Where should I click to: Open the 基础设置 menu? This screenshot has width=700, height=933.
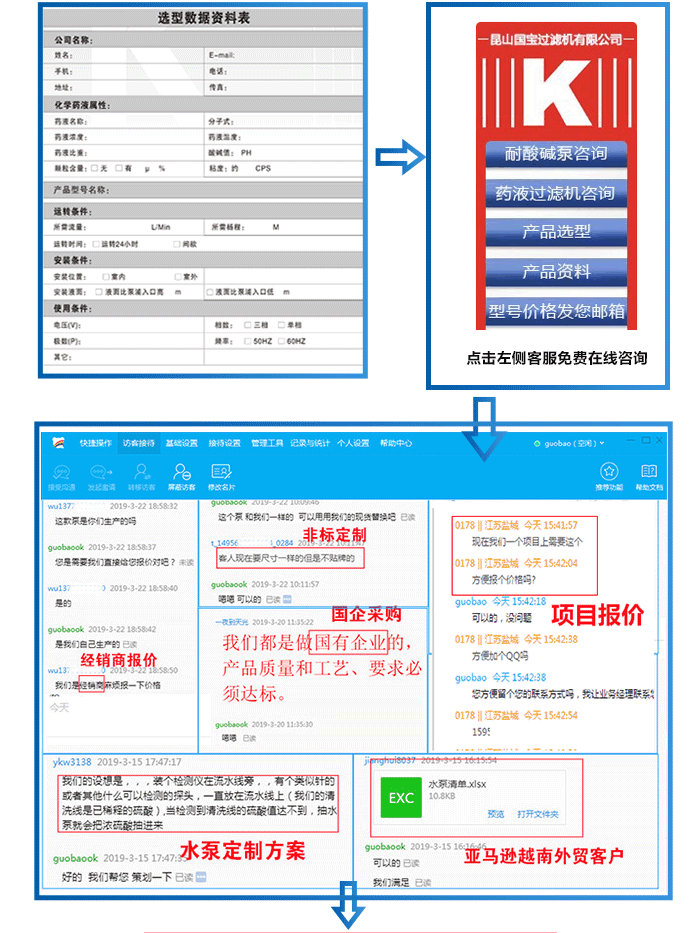point(181,443)
